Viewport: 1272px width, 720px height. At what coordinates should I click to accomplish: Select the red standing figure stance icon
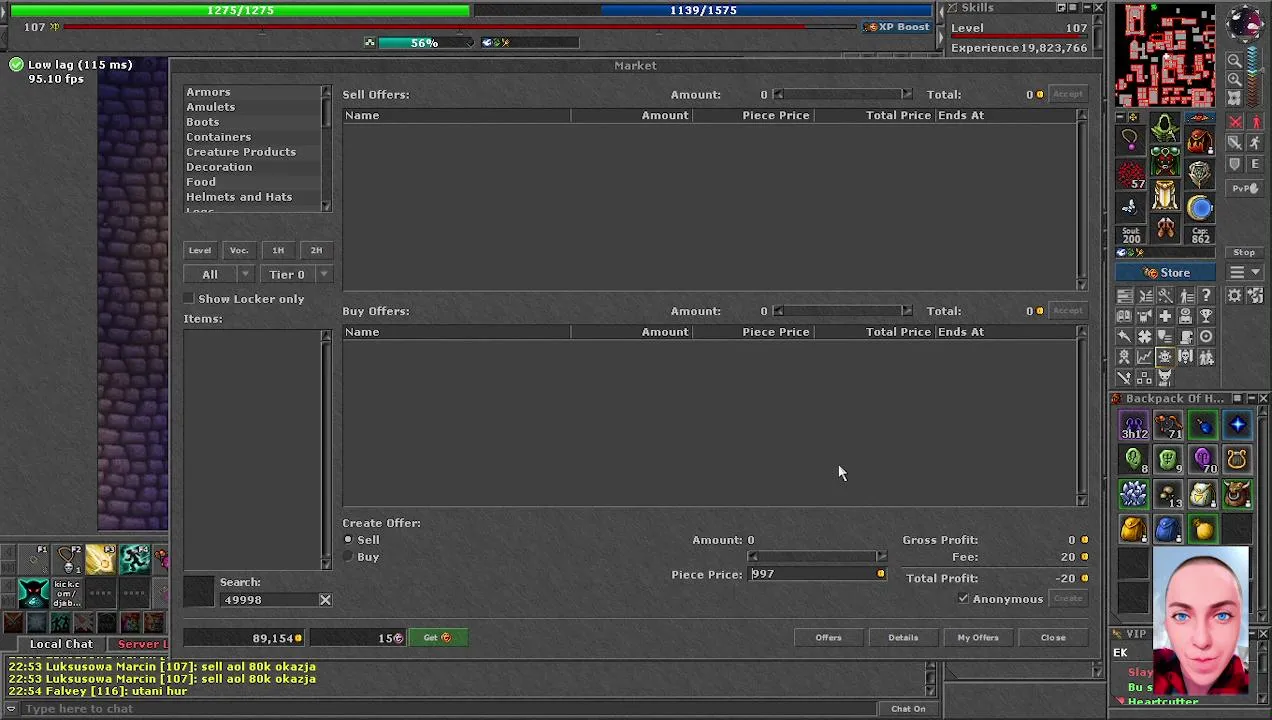point(1256,122)
